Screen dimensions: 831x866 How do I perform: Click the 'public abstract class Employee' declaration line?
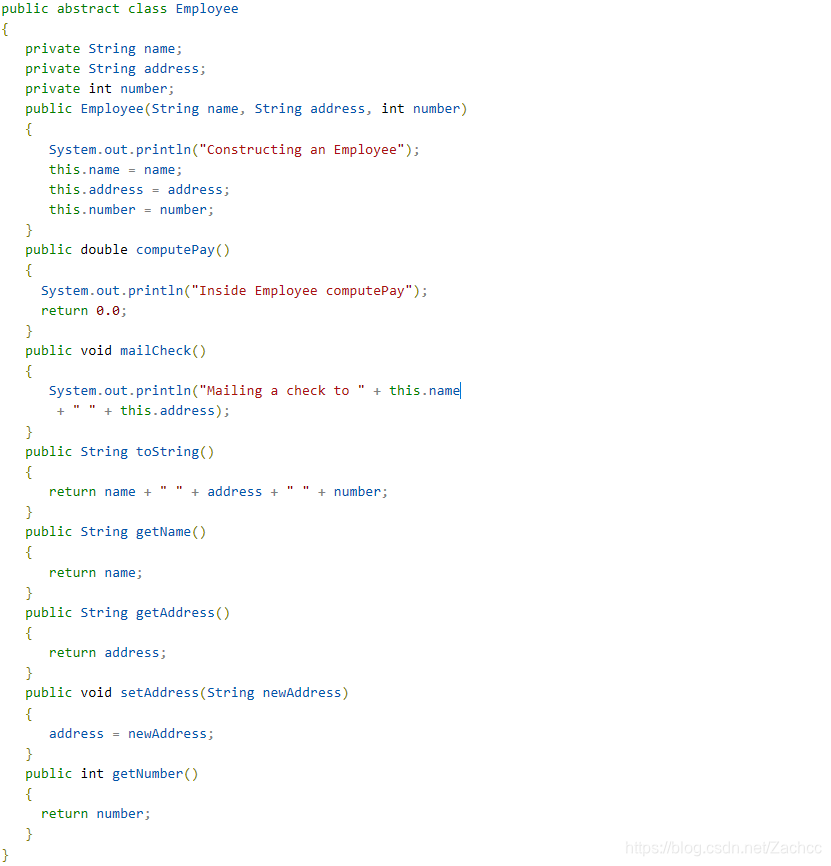120,9
